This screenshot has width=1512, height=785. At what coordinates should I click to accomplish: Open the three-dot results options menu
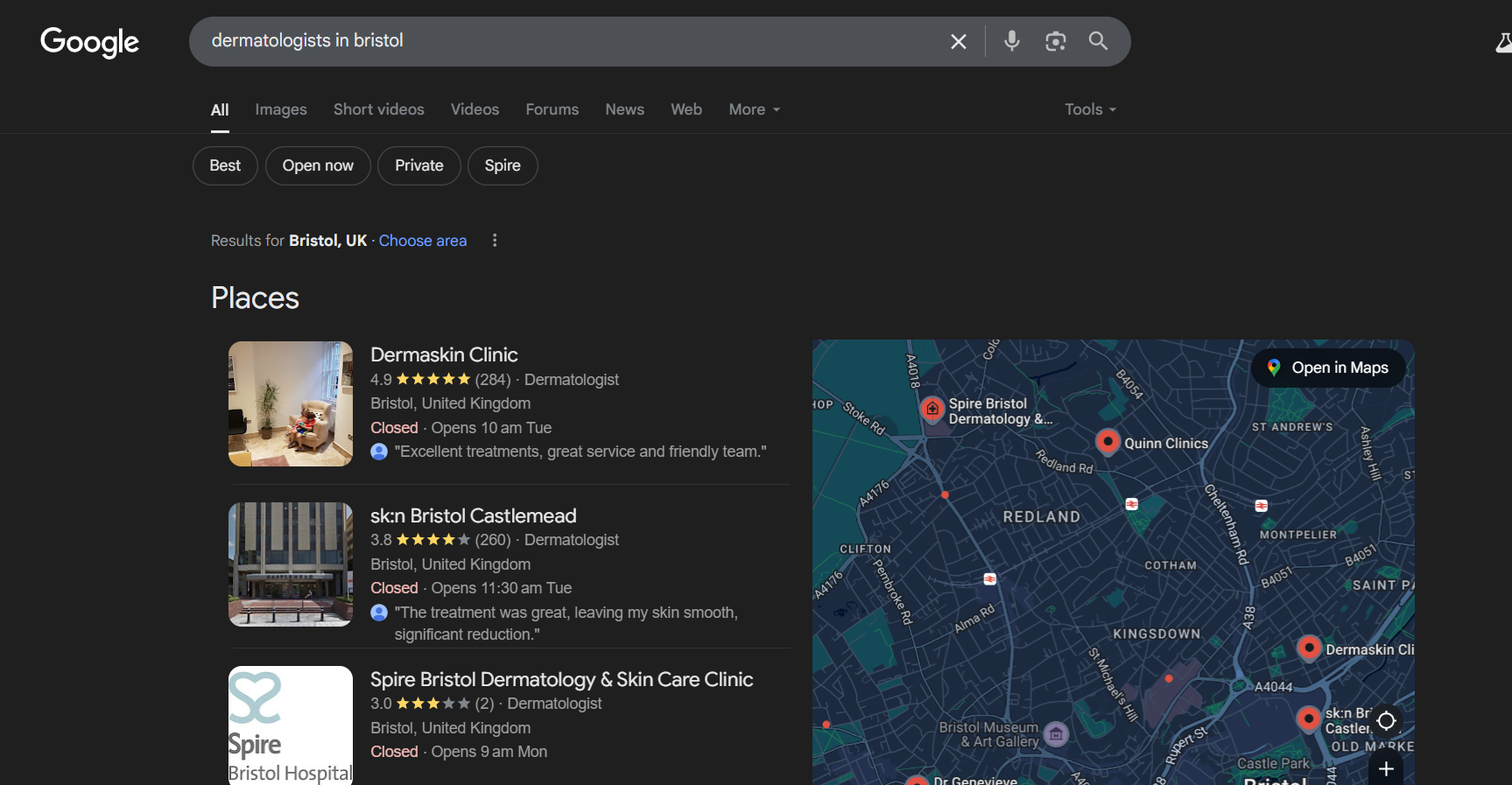point(495,240)
